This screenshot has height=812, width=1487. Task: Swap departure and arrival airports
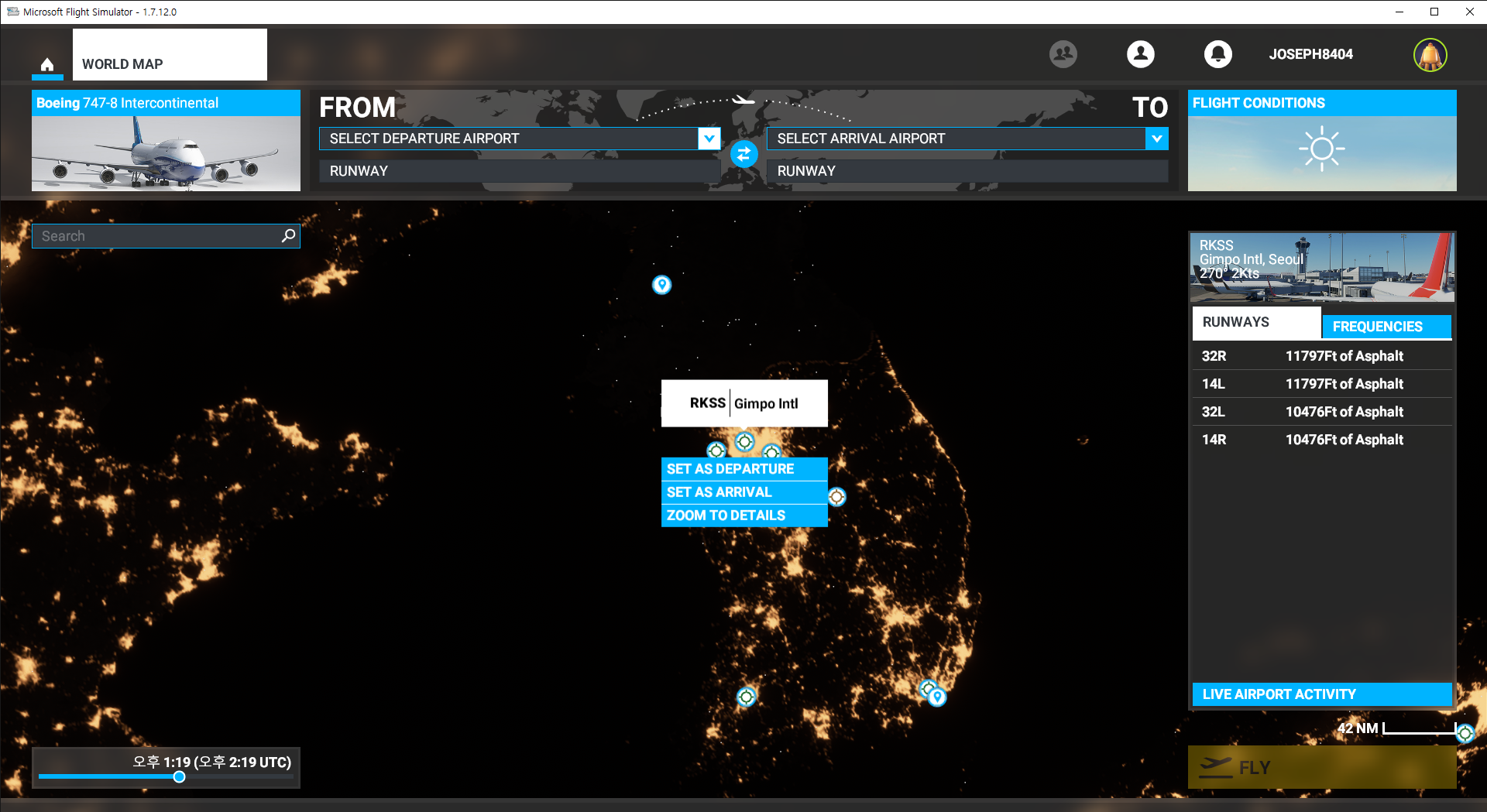tap(743, 154)
